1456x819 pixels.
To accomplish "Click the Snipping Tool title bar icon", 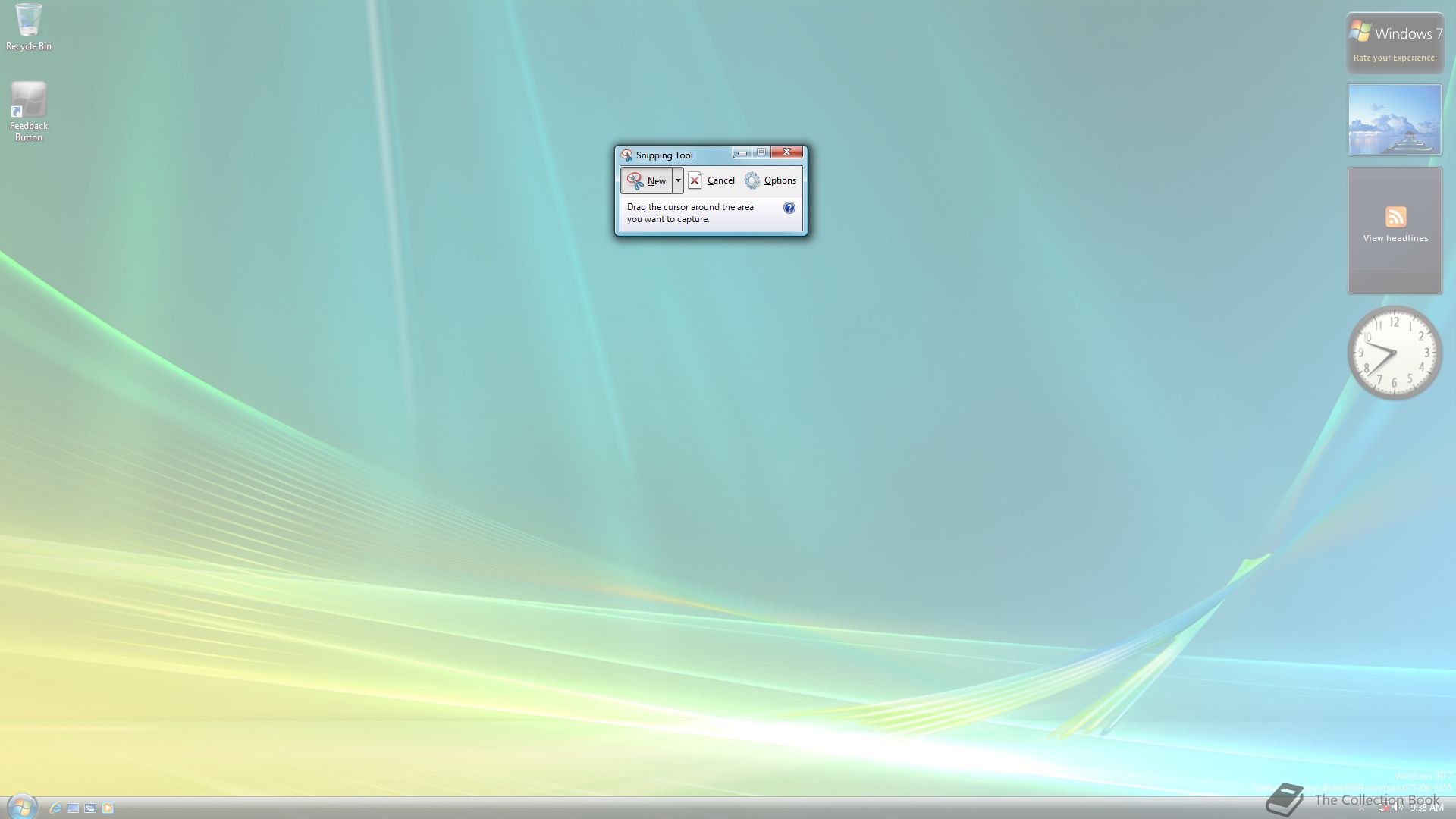I will [x=626, y=155].
